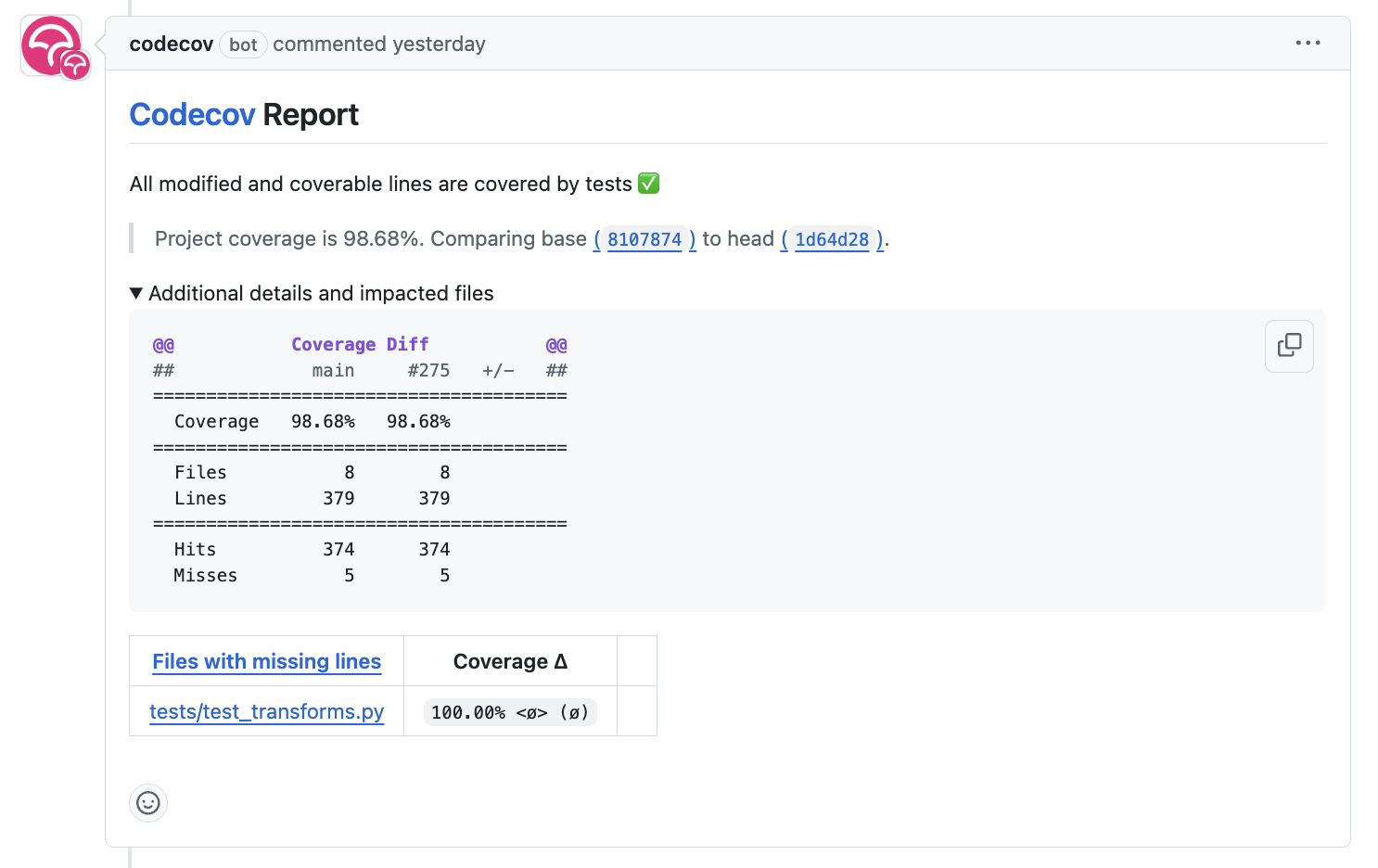Screen dimensions: 1378x868
Task: Open the Files with missing lines link
Action: click(x=267, y=661)
